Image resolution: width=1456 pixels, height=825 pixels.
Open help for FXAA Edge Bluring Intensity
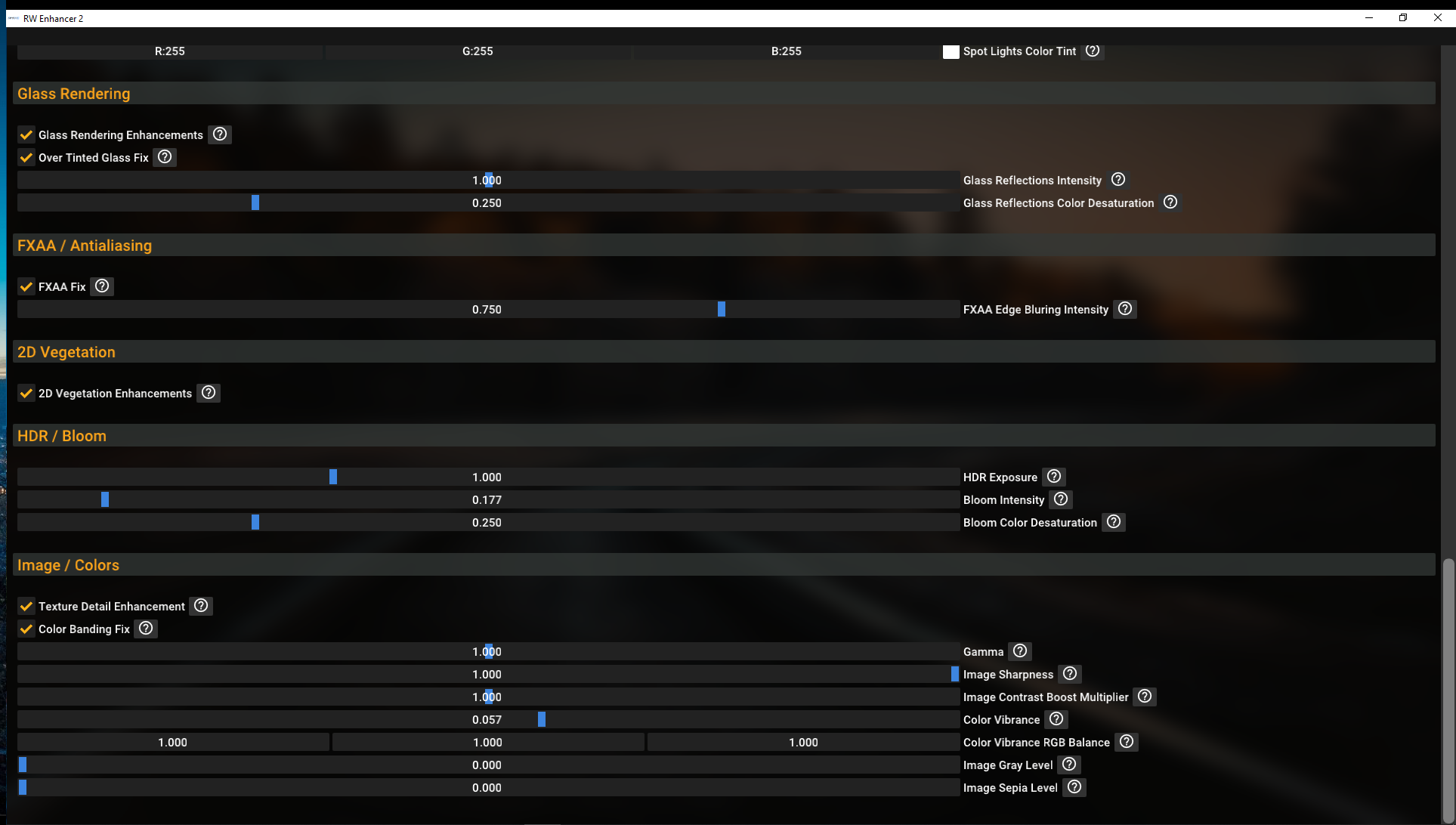1125,309
